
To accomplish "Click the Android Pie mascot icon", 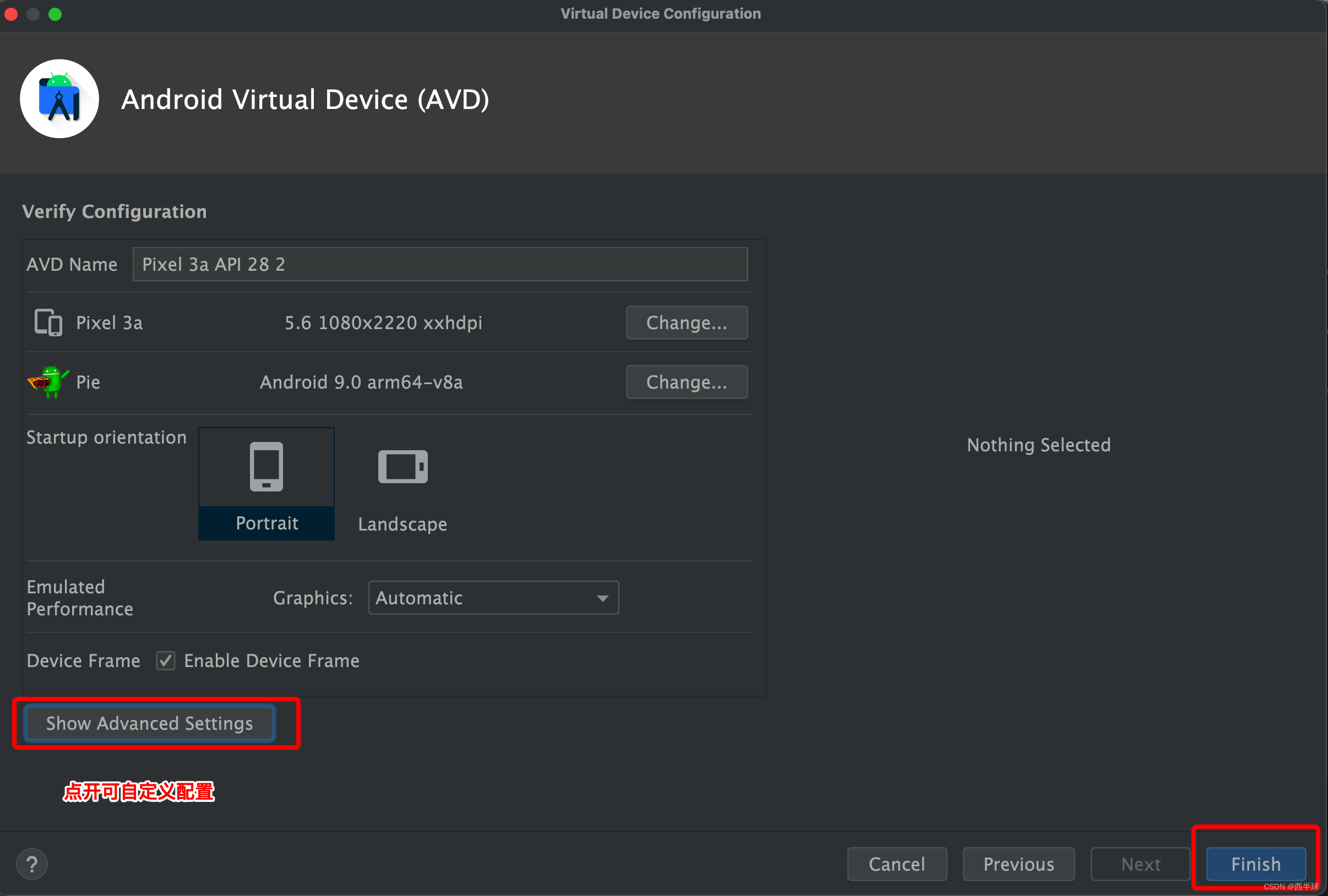I will 48,381.
